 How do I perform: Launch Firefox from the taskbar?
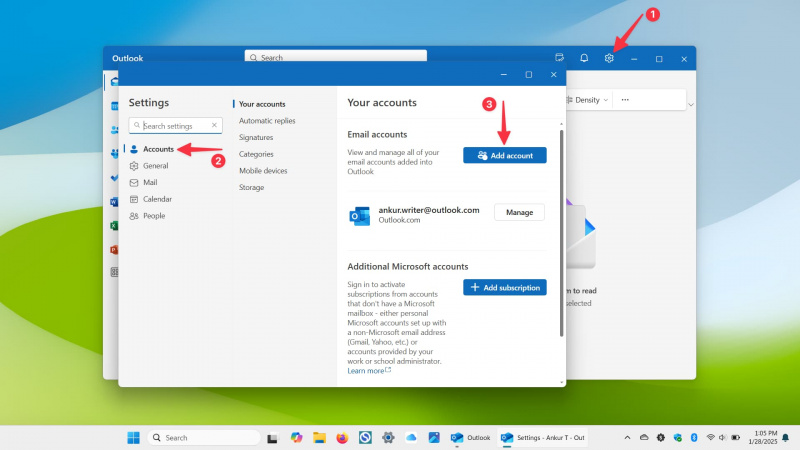[342, 438]
